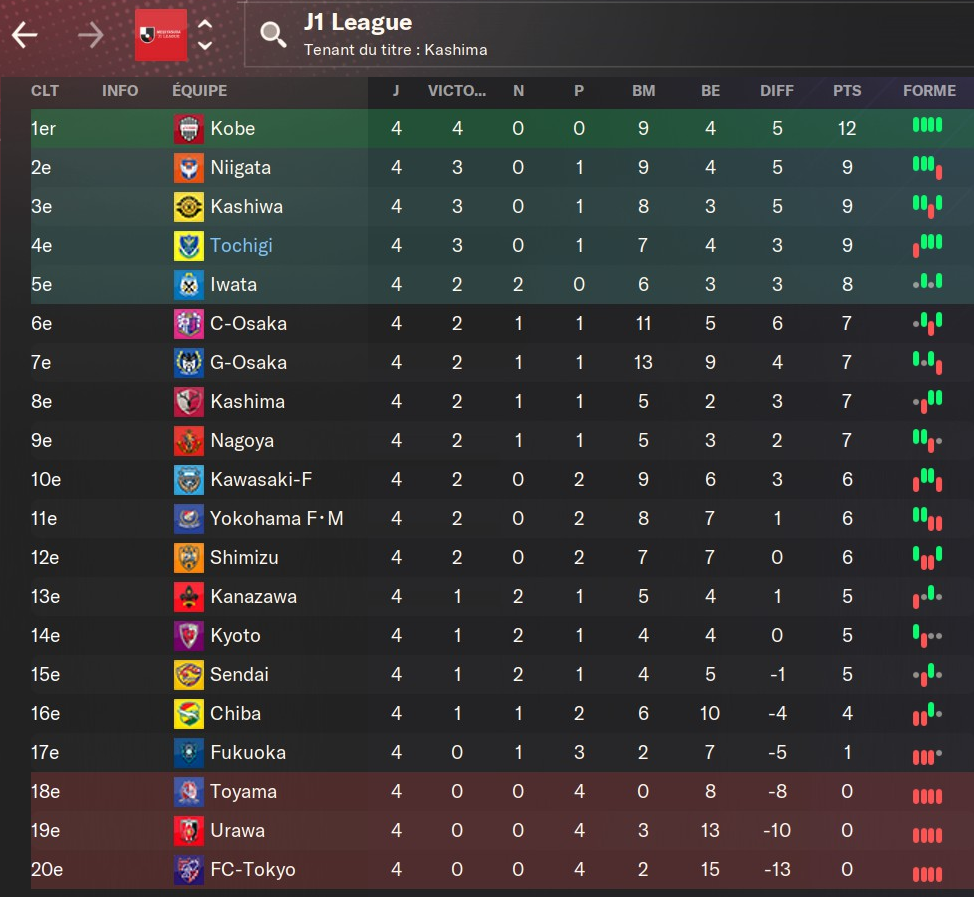Screen dimensions: 974x897
Task: Open the Tochigi team link
Action: click(x=241, y=246)
